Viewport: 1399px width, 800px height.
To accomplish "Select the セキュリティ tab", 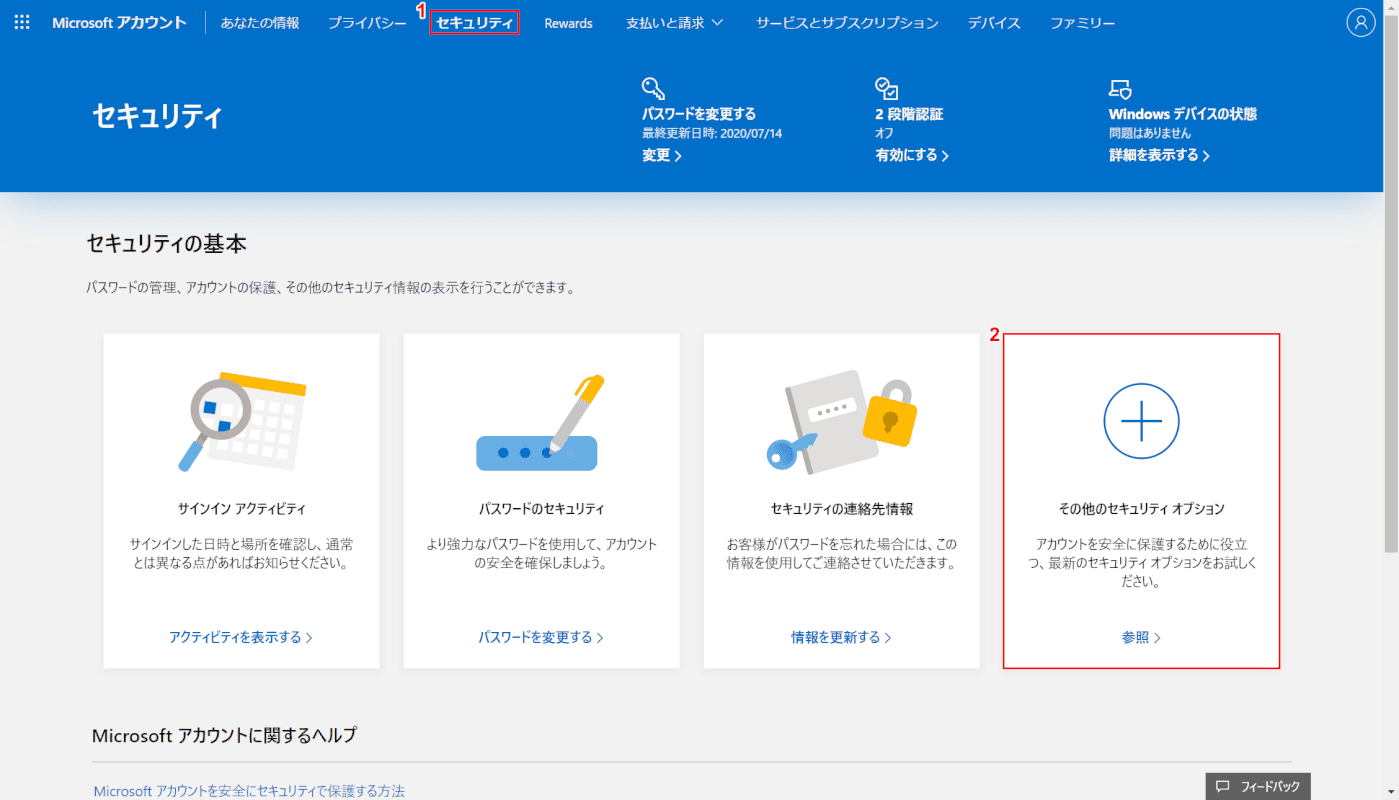I will point(475,22).
